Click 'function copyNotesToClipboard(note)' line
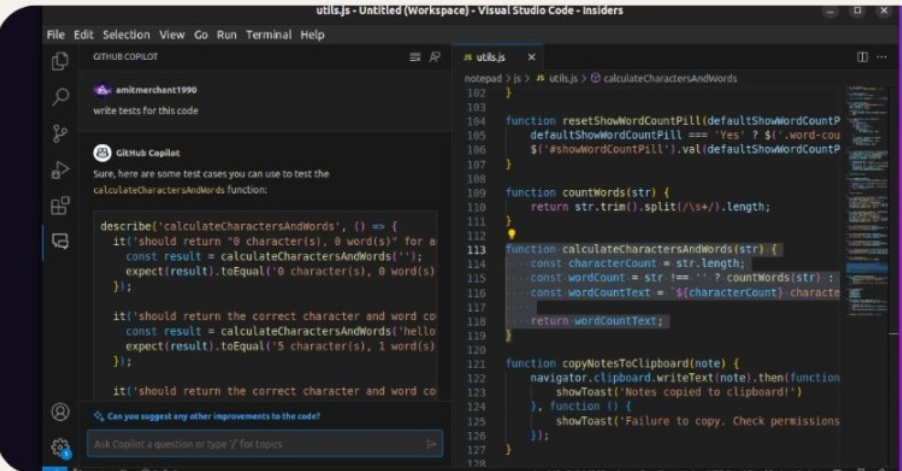 [622, 363]
